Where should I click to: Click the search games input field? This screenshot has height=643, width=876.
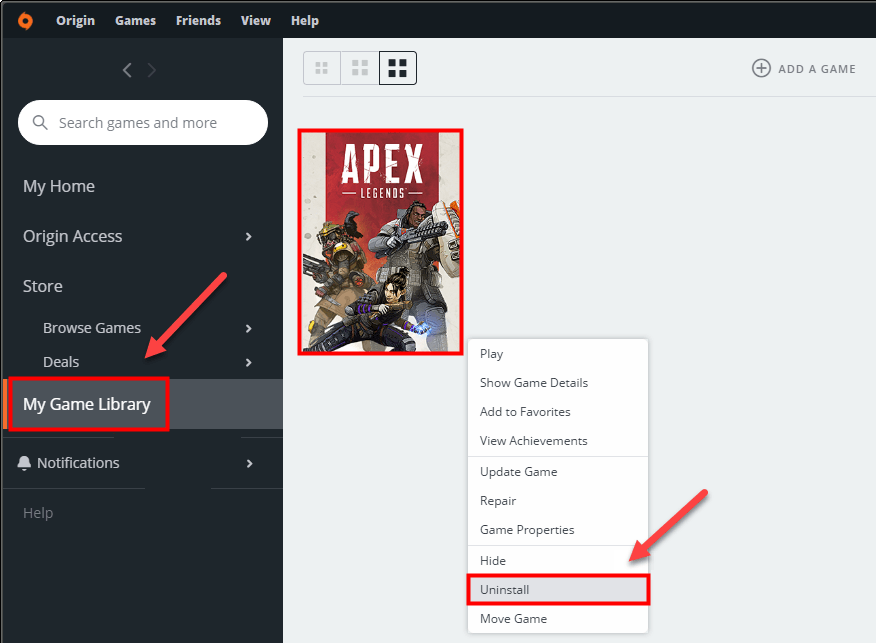coord(143,122)
